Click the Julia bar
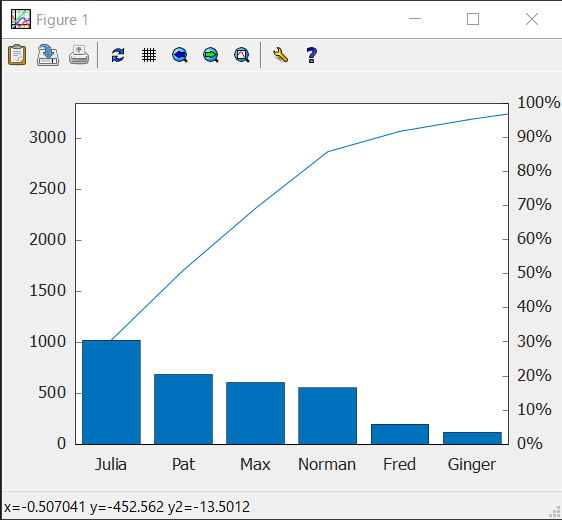The width and height of the screenshot is (562, 520). (111, 392)
